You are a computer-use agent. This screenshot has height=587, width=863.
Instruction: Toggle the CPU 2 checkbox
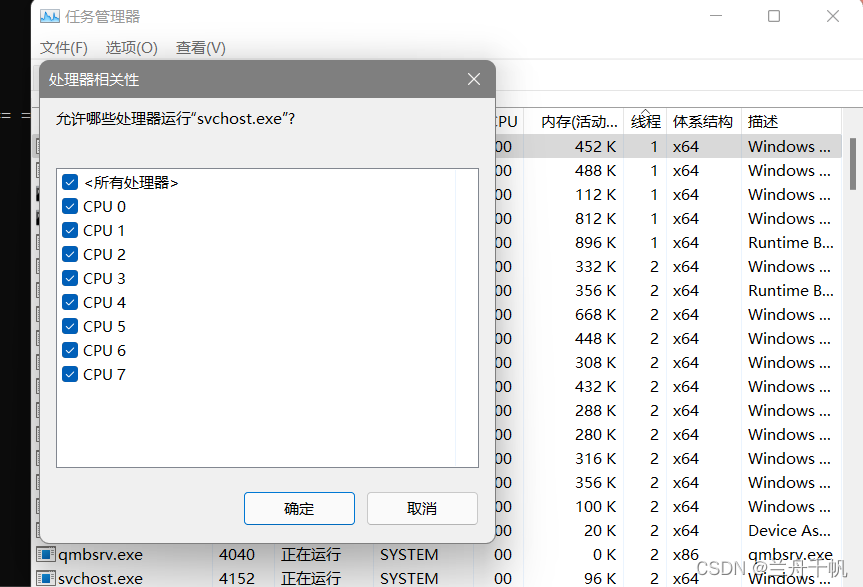click(70, 254)
